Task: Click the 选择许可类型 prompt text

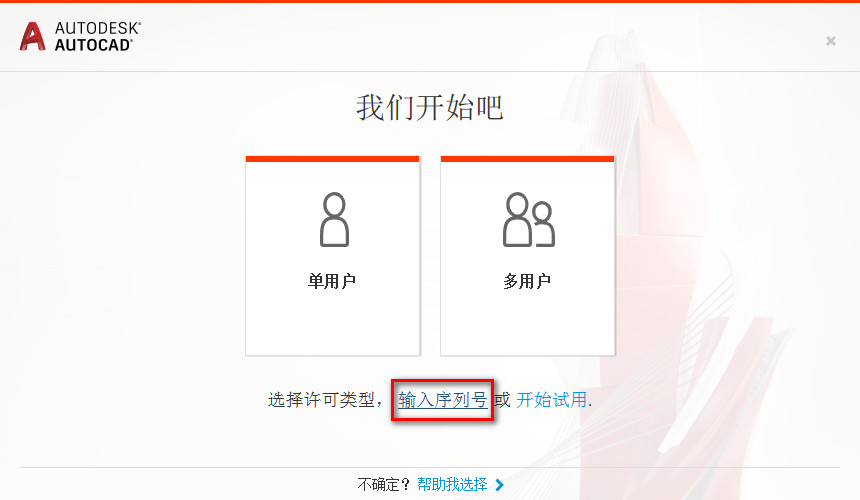Action: [x=321, y=400]
